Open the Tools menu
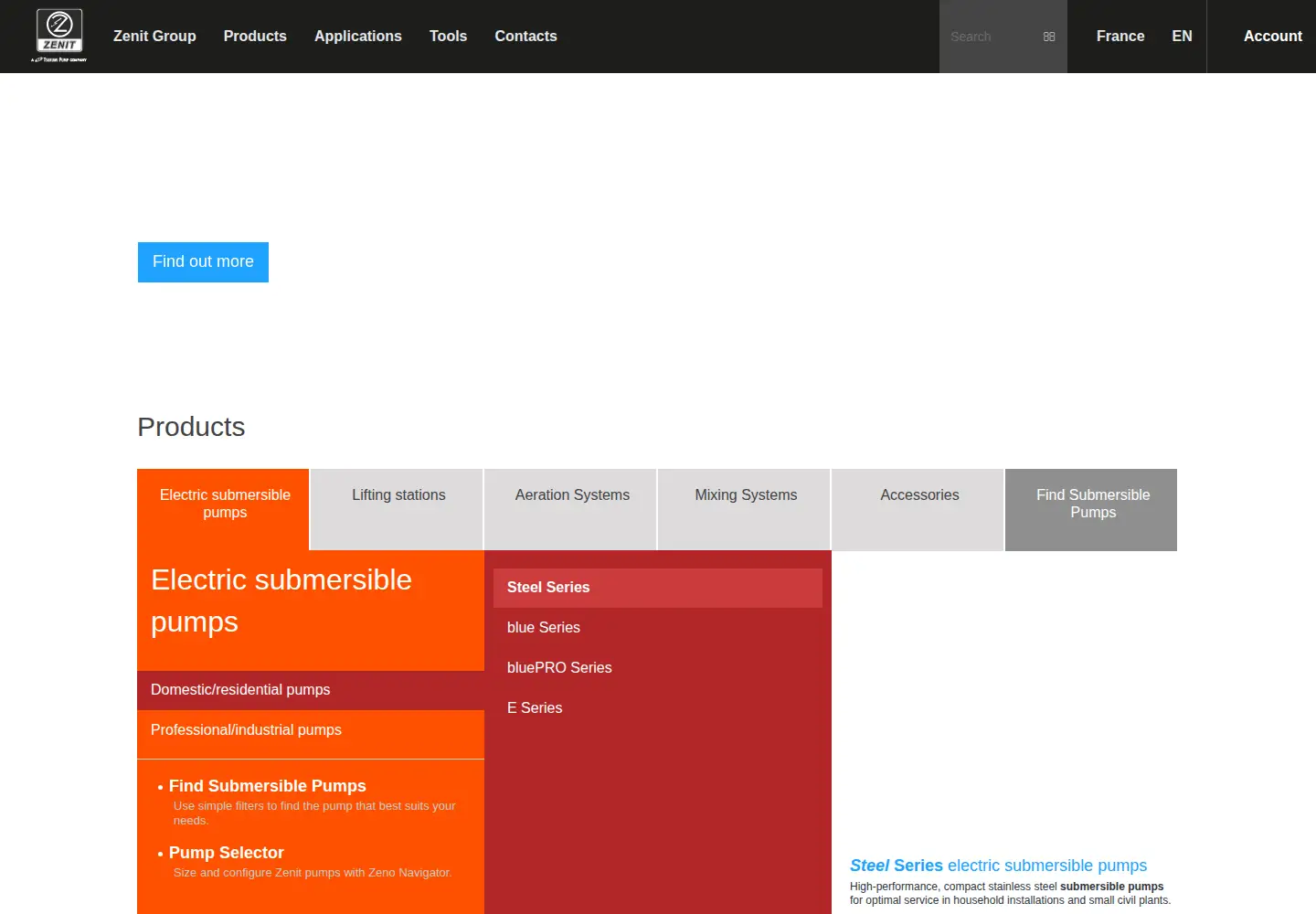 click(x=448, y=36)
